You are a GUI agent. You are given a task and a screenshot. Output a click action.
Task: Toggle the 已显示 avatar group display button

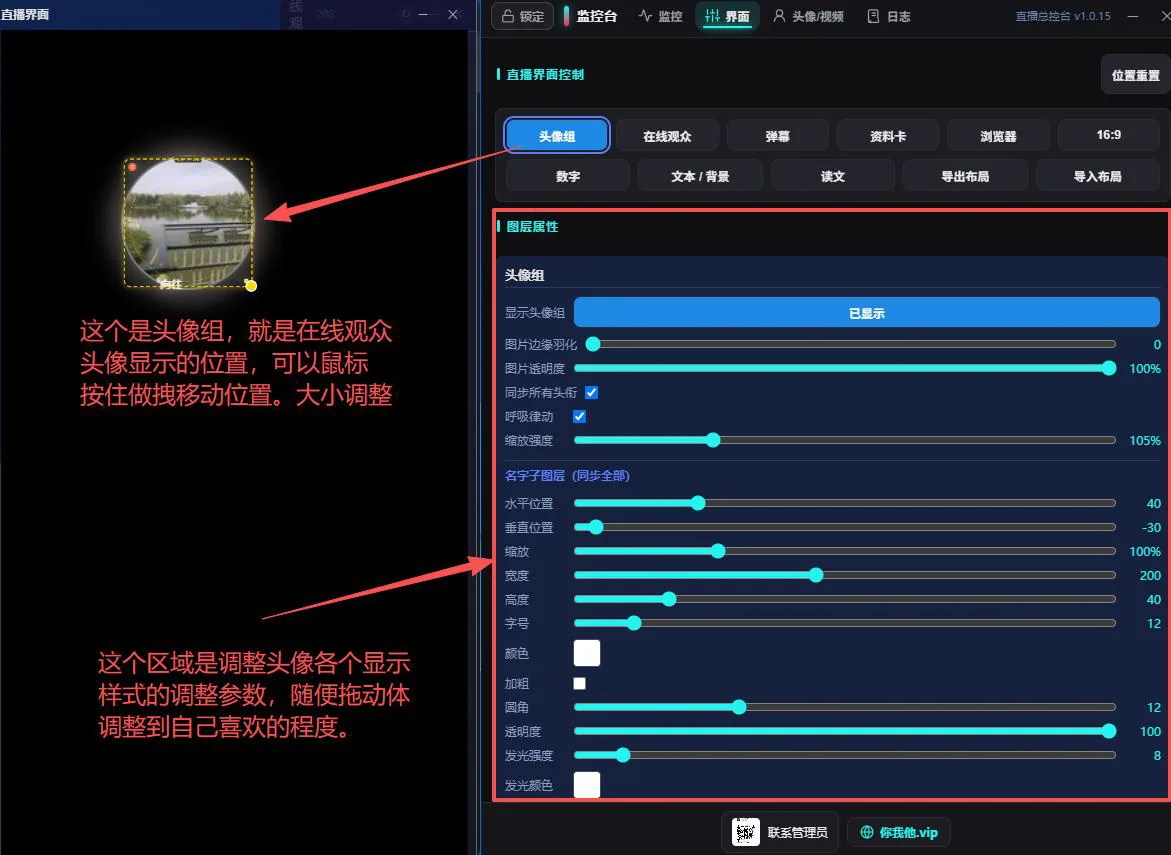866,313
